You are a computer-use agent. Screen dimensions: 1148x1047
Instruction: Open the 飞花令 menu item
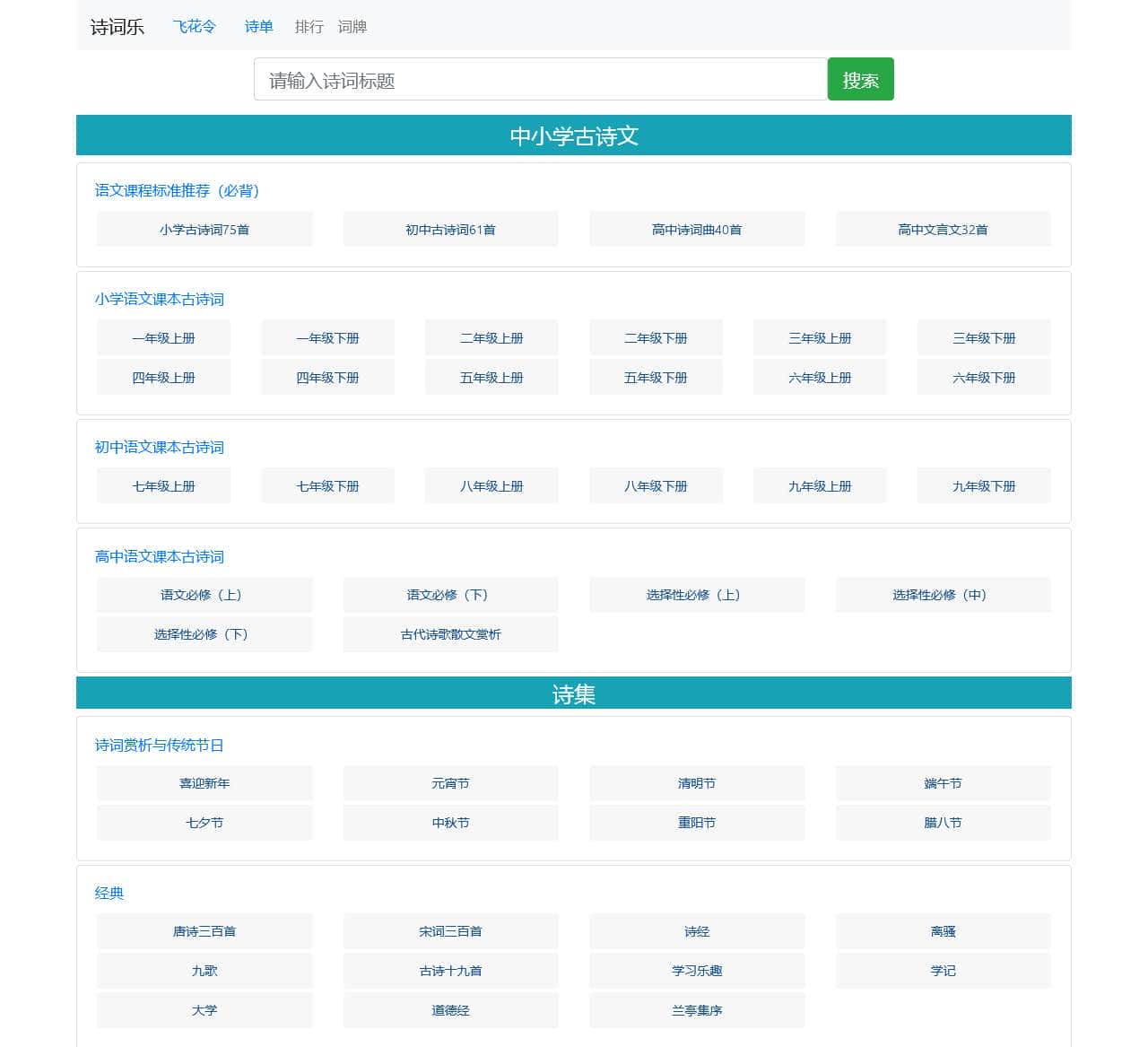(194, 27)
